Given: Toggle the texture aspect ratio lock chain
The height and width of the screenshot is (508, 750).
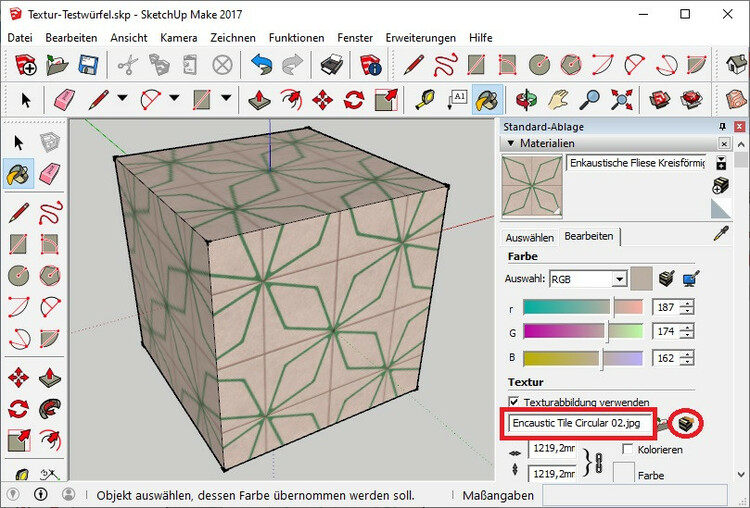Looking at the screenshot, I should click(x=598, y=463).
